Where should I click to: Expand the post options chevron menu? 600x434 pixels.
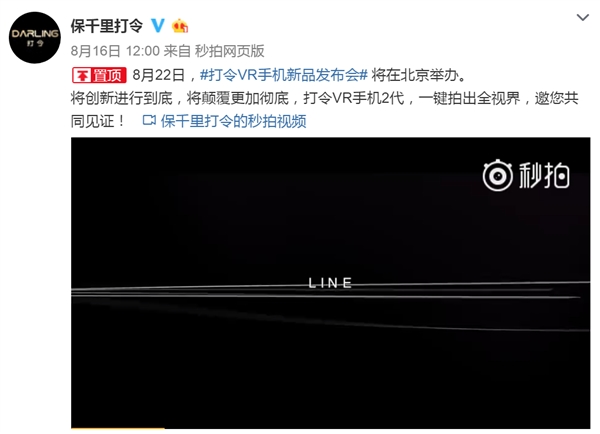click(582, 17)
